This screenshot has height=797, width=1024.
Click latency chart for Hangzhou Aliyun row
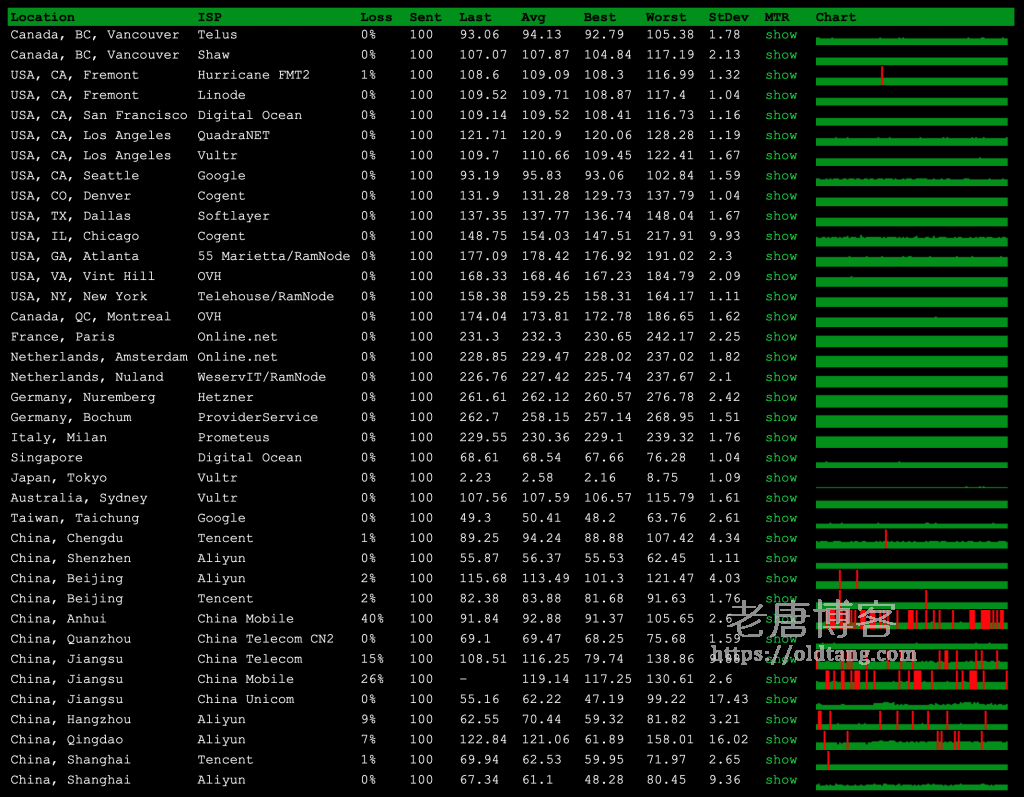pos(912,720)
